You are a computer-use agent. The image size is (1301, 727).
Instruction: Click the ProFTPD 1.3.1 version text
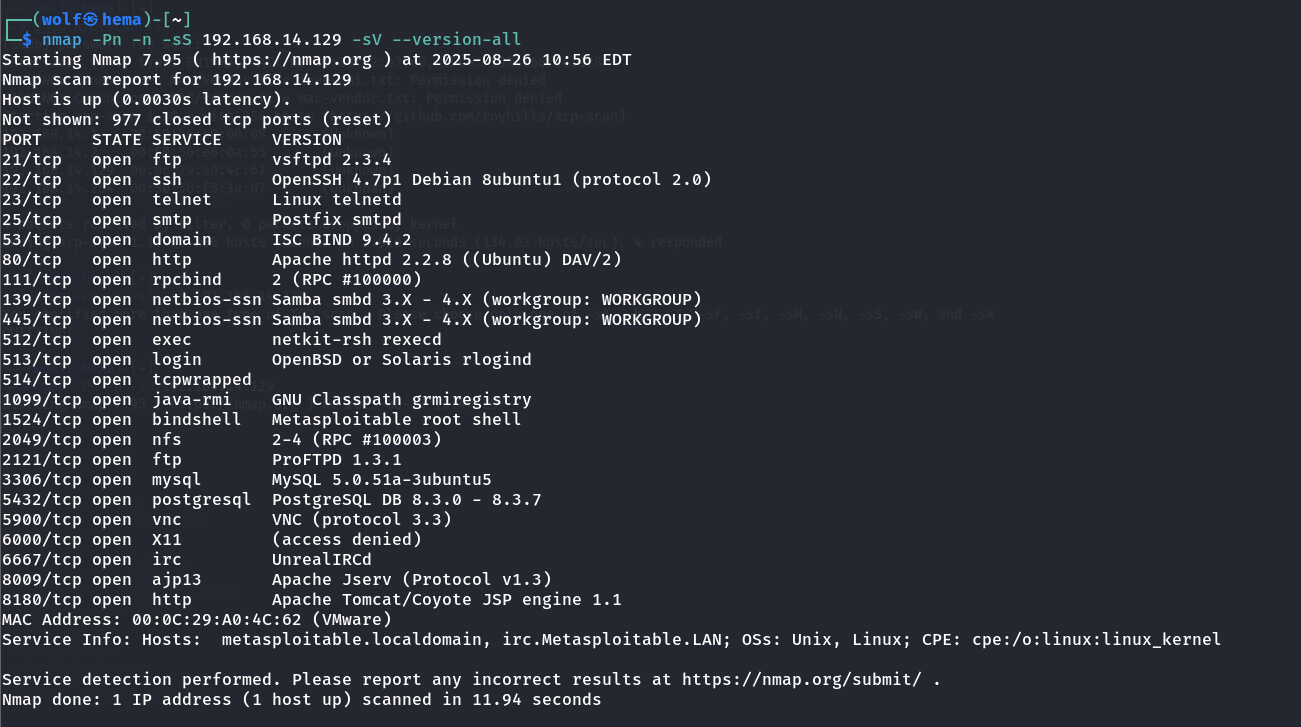[336, 460]
